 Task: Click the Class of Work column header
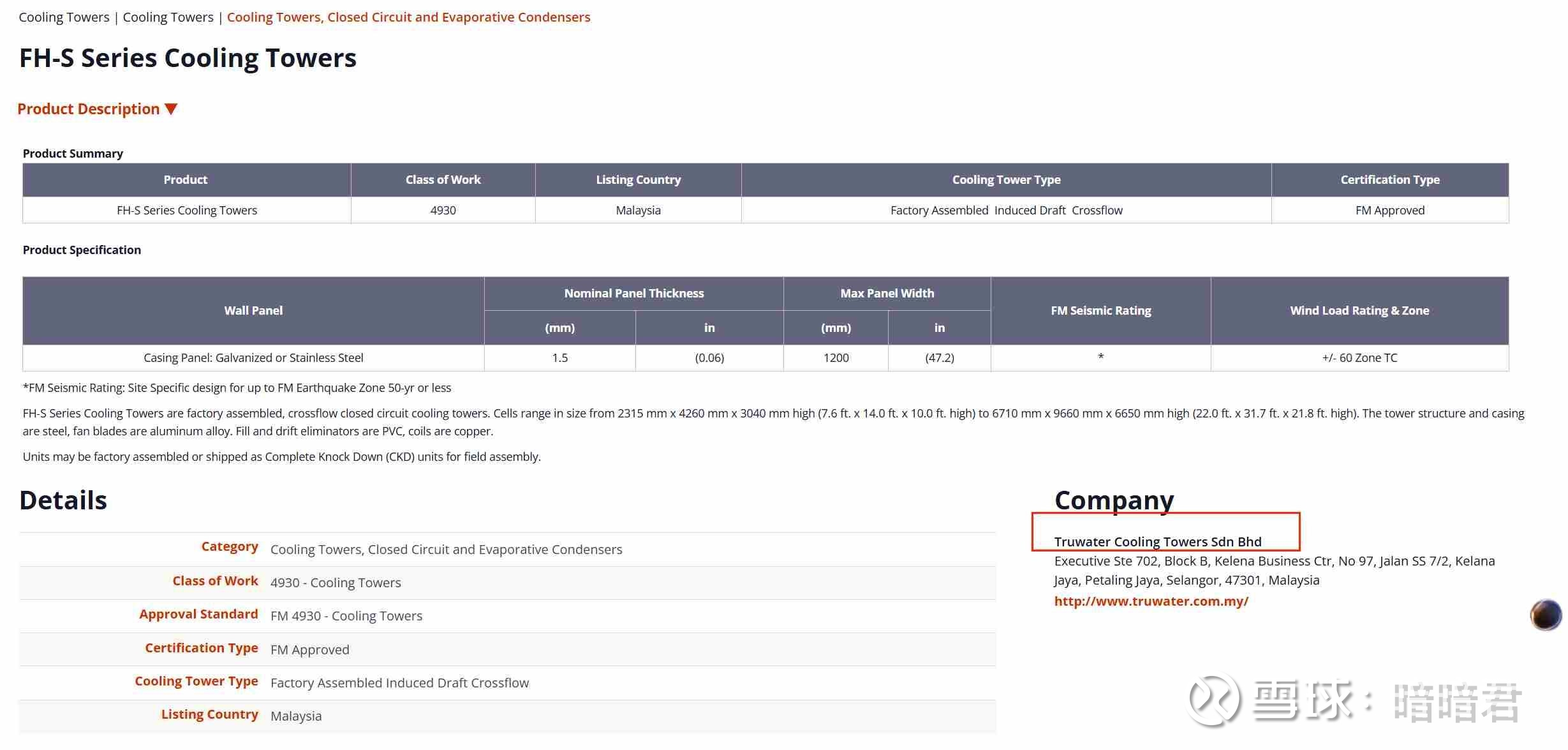tap(443, 179)
